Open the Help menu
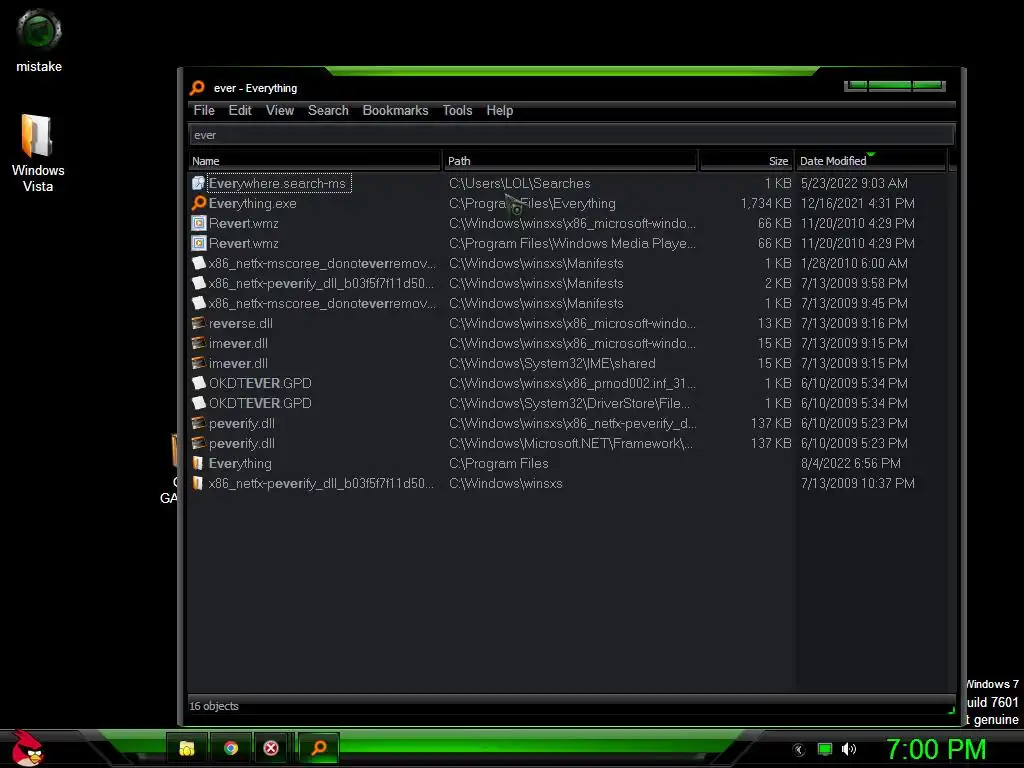1024x768 pixels. pyautogui.click(x=500, y=110)
